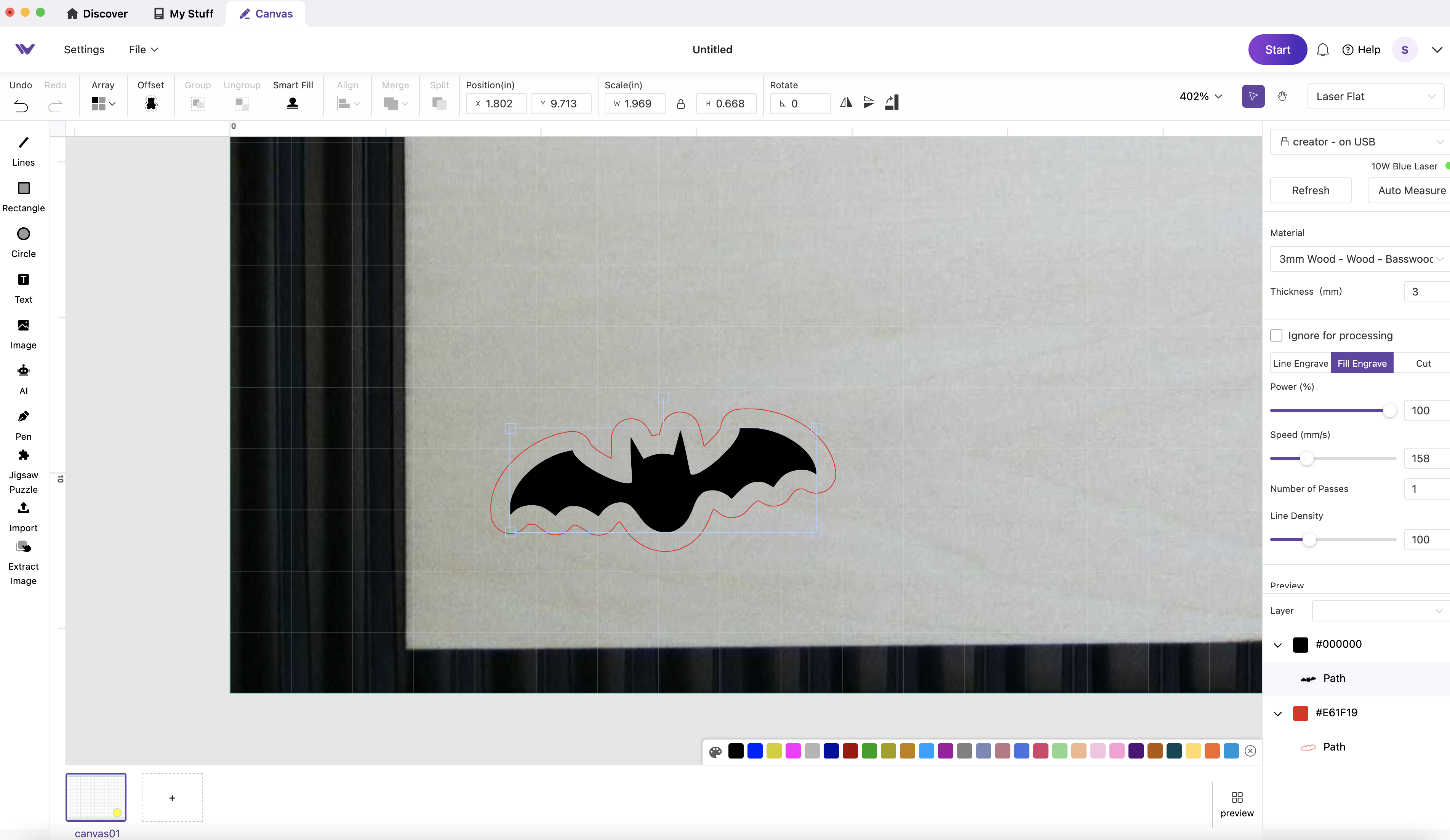Open the Settings menu
Screen dimensions: 1450x840
pyautogui.click(x=84, y=50)
